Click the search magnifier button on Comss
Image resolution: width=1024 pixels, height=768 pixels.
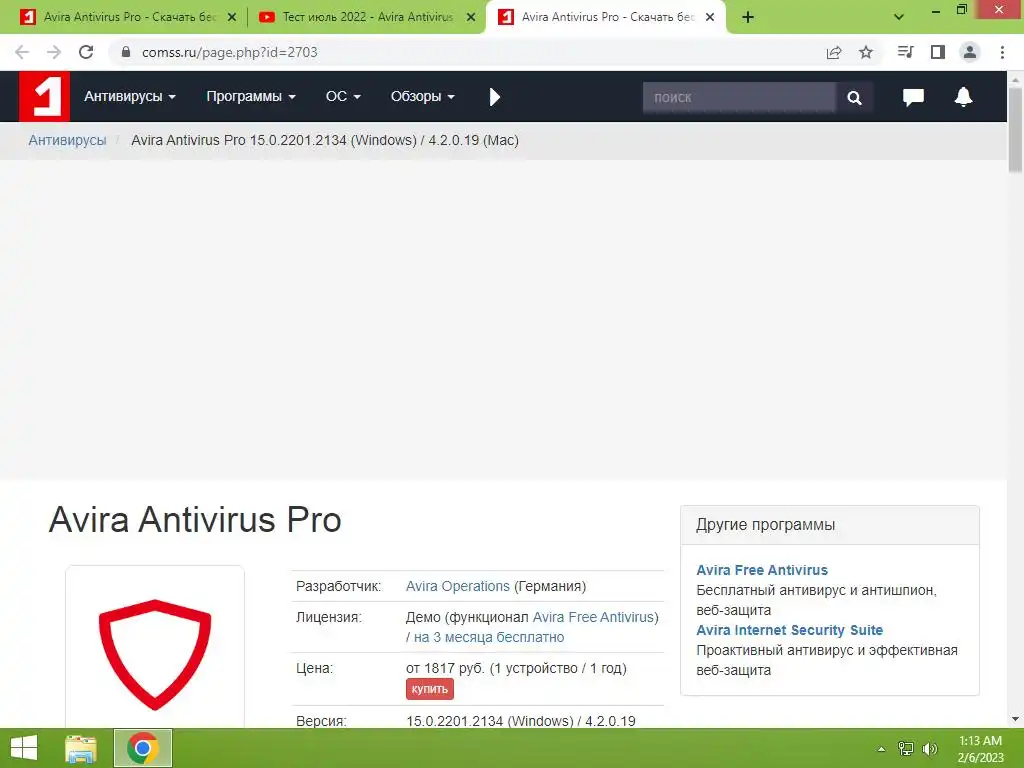coord(854,97)
